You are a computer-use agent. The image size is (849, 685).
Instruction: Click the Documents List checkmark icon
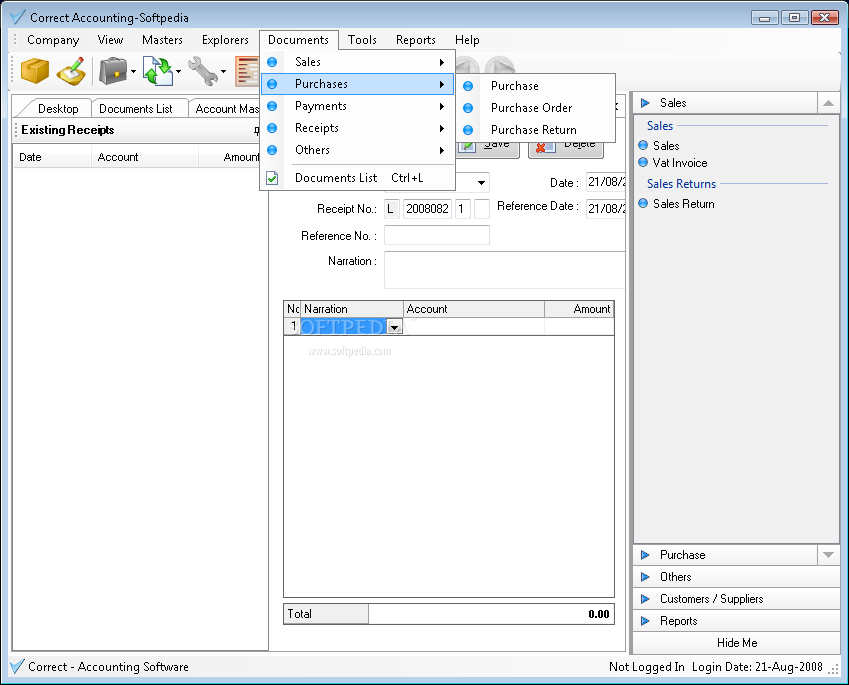click(272, 178)
